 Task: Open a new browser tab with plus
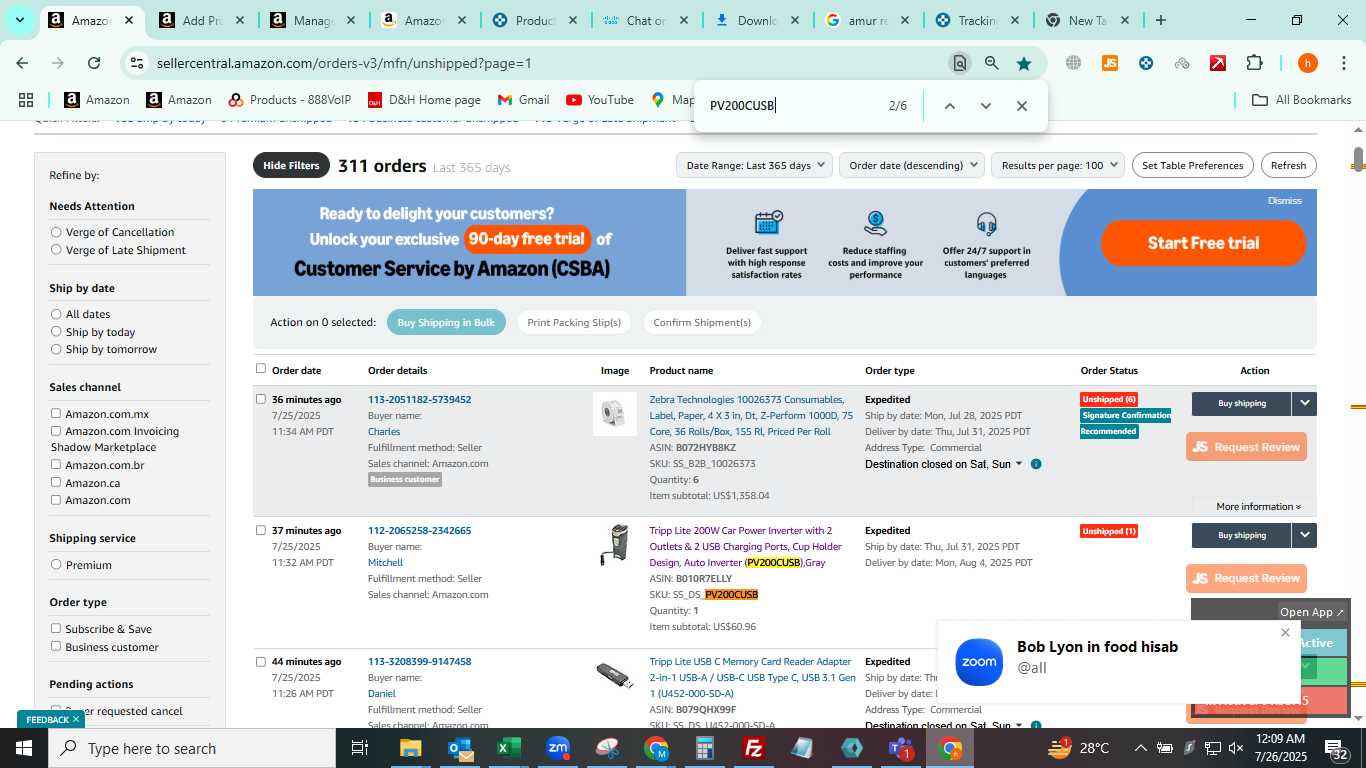click(1161, 20)
